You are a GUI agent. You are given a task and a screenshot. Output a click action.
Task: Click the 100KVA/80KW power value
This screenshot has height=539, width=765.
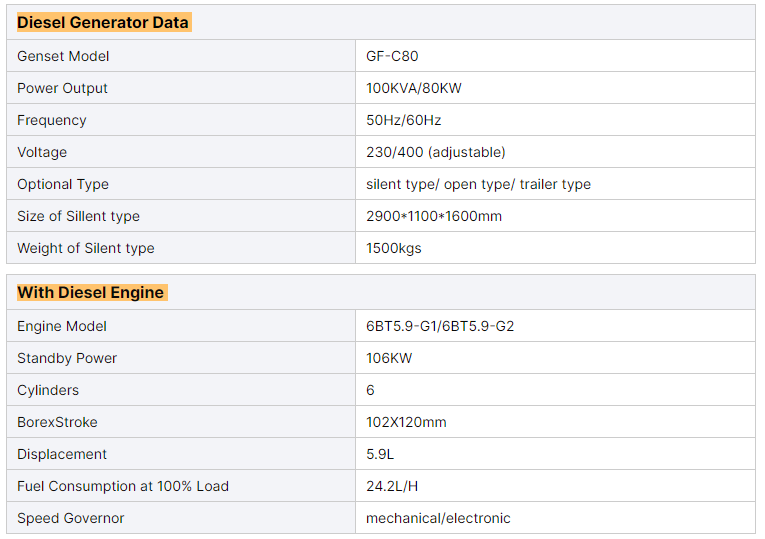click(414, 88)
